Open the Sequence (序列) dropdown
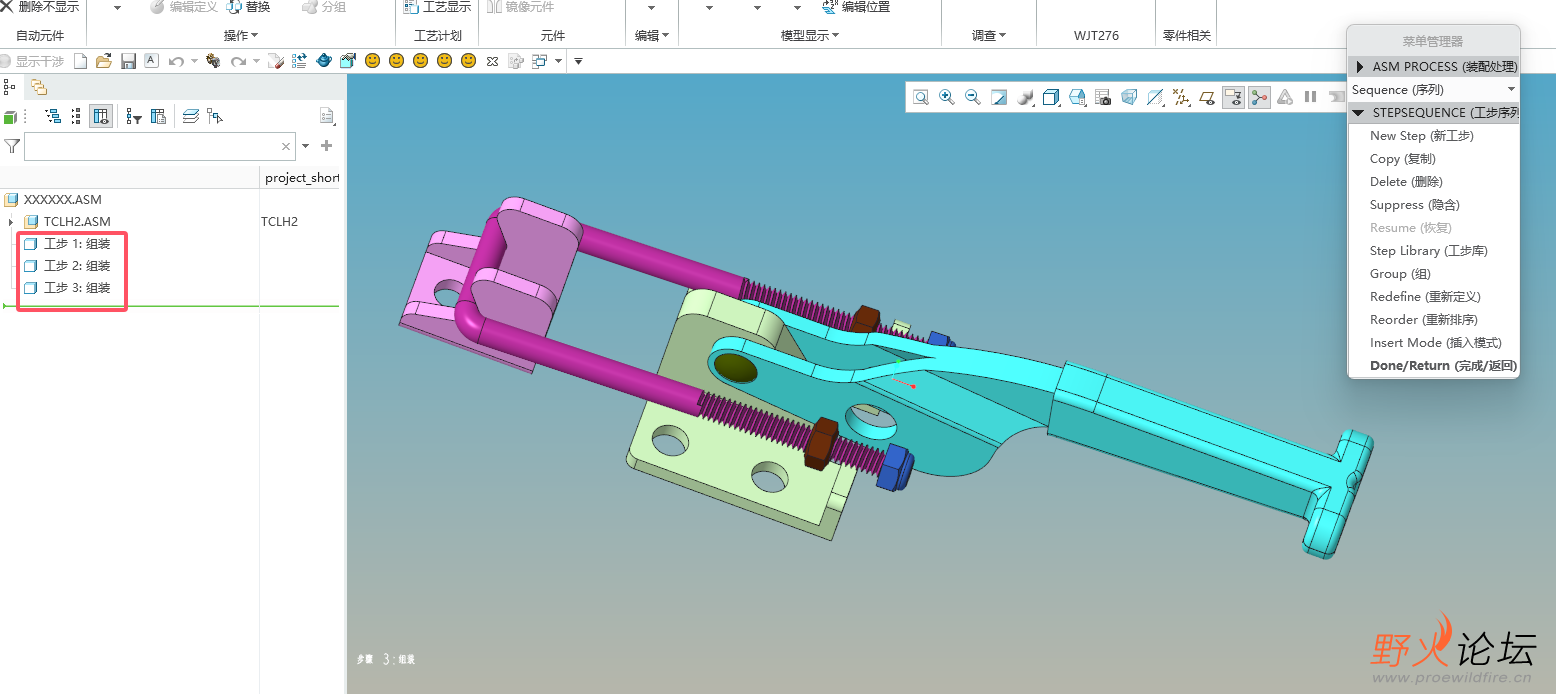 (1433, 90)
